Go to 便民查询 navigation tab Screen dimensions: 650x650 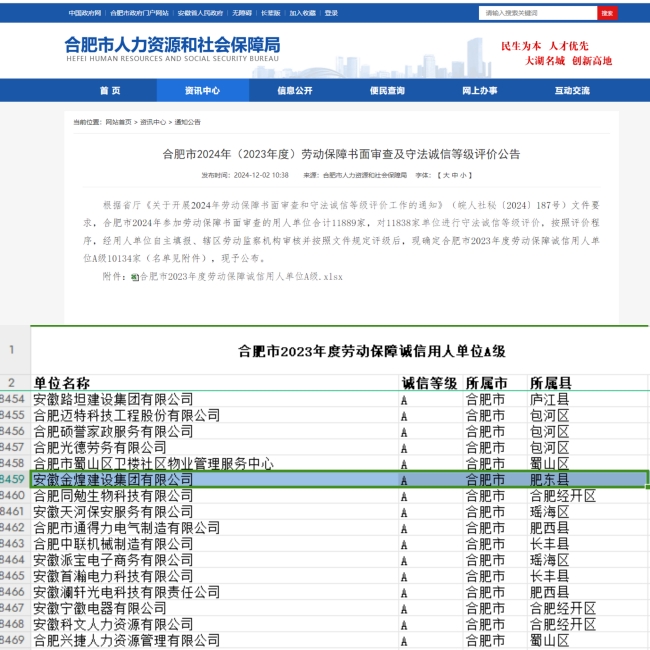point(387,90)
